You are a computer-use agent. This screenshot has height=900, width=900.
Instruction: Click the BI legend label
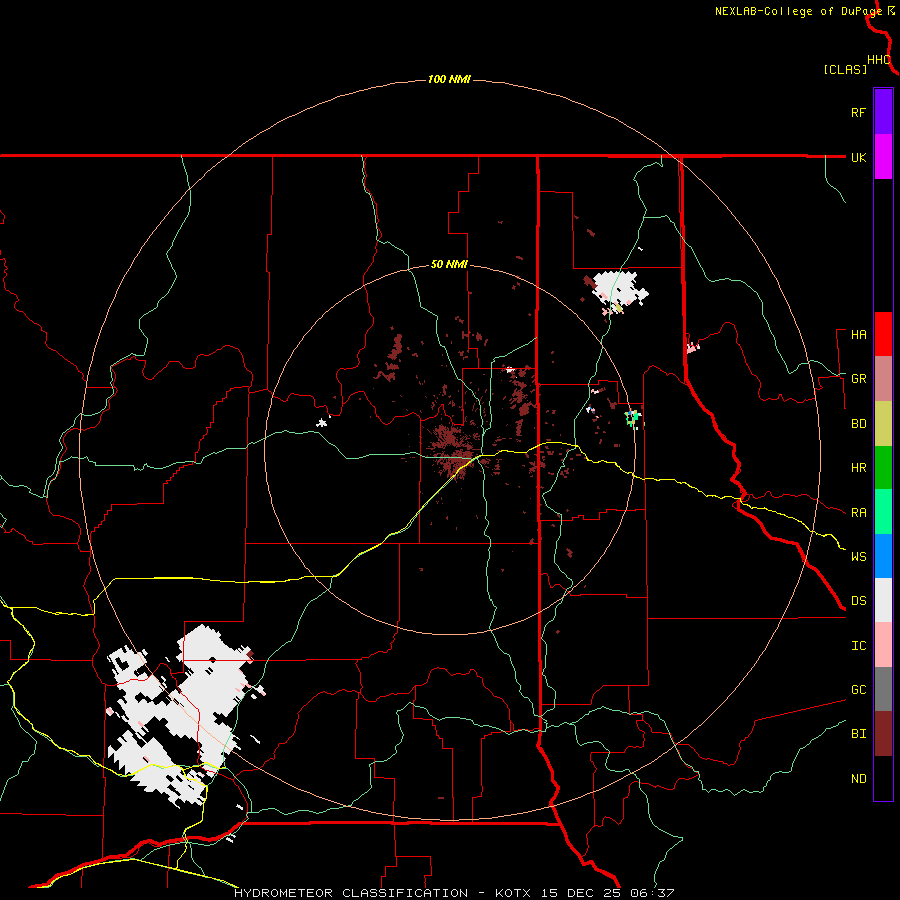859,734
